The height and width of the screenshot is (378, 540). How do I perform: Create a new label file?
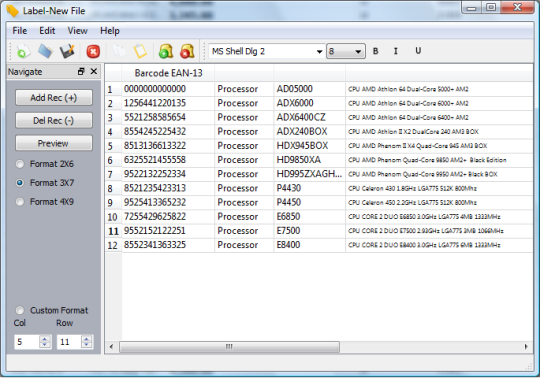[x=23, y=52]
